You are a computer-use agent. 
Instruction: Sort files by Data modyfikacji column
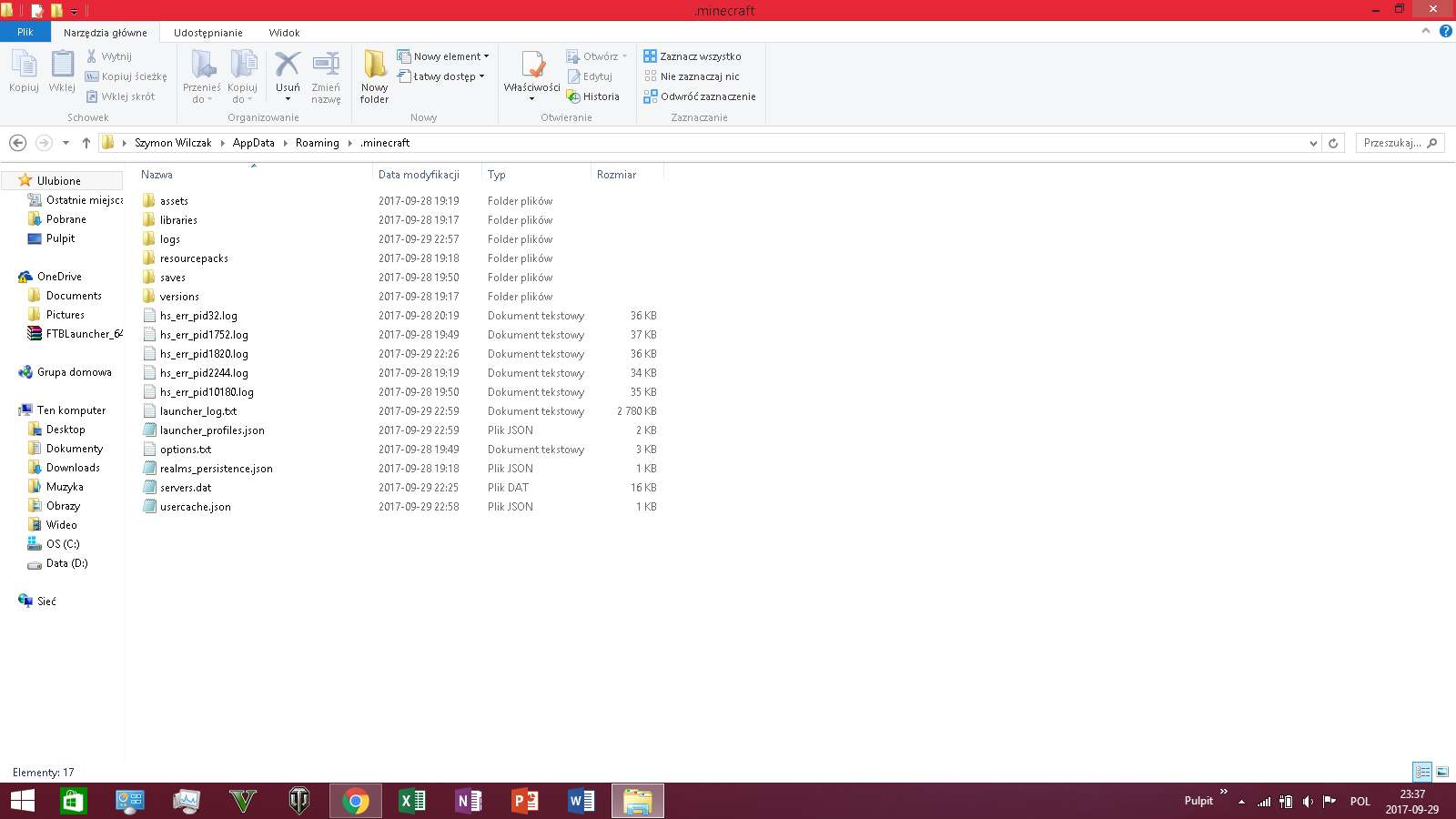click(x=419, y=175)
